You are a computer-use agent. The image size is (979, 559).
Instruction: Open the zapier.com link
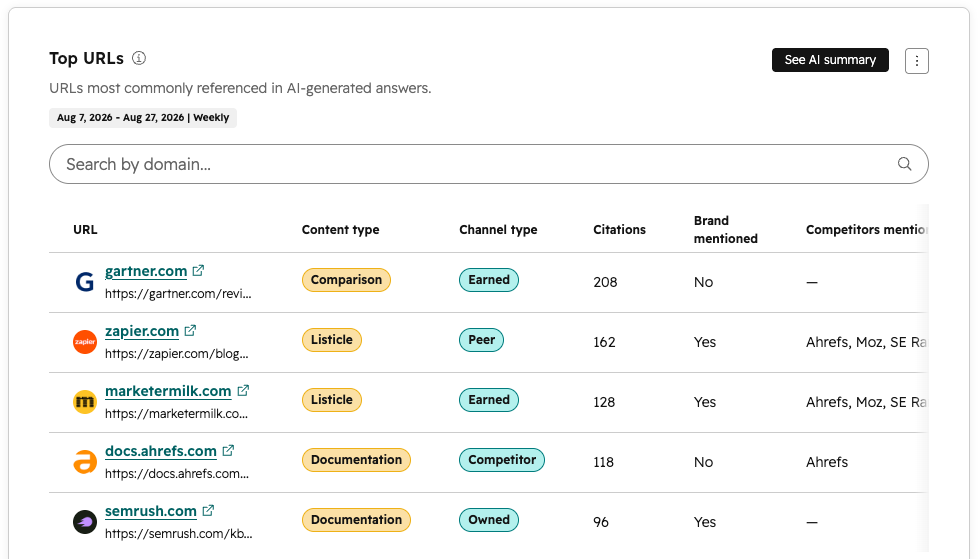[142, 331]
